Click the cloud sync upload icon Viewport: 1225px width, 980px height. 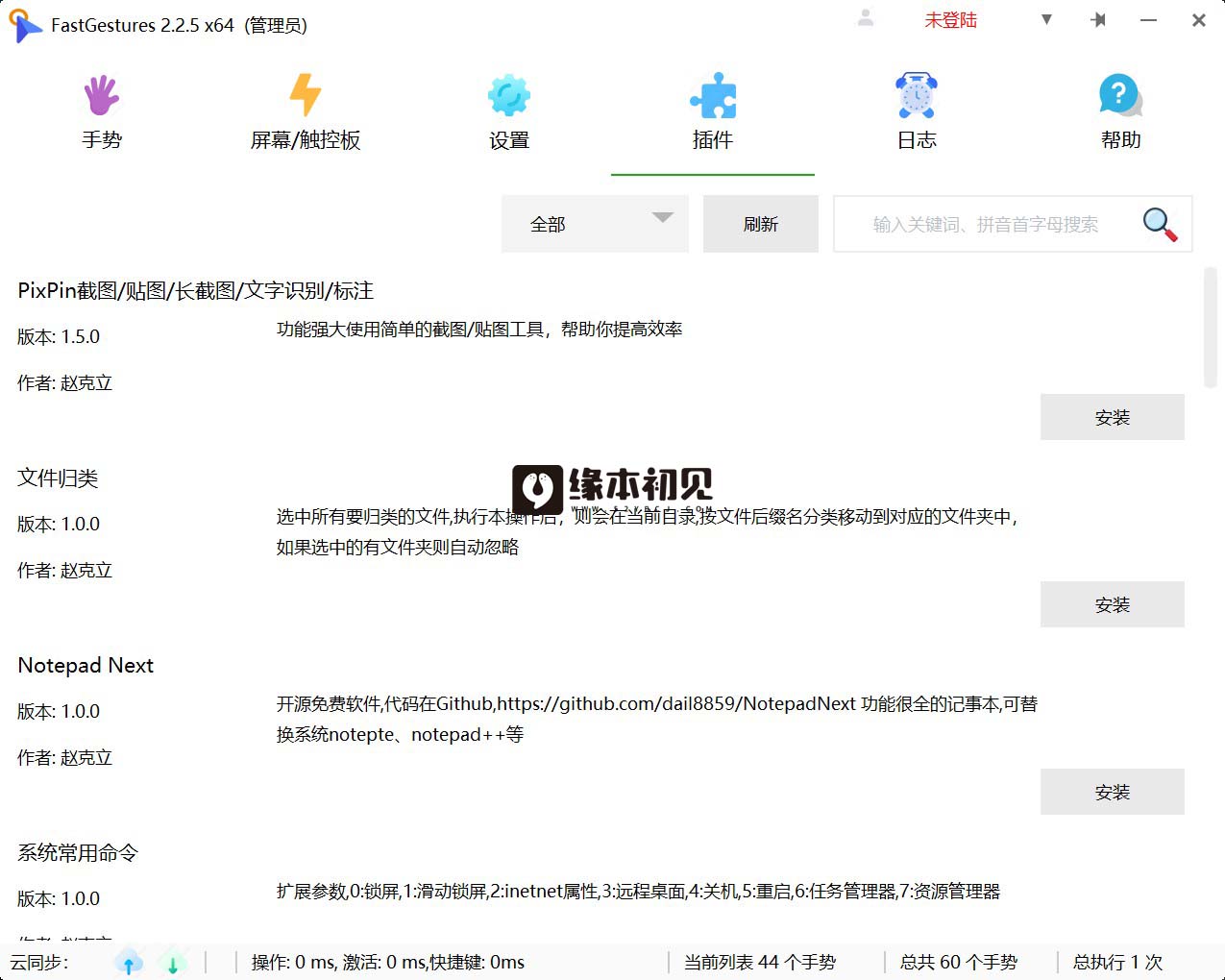[129, 962]
